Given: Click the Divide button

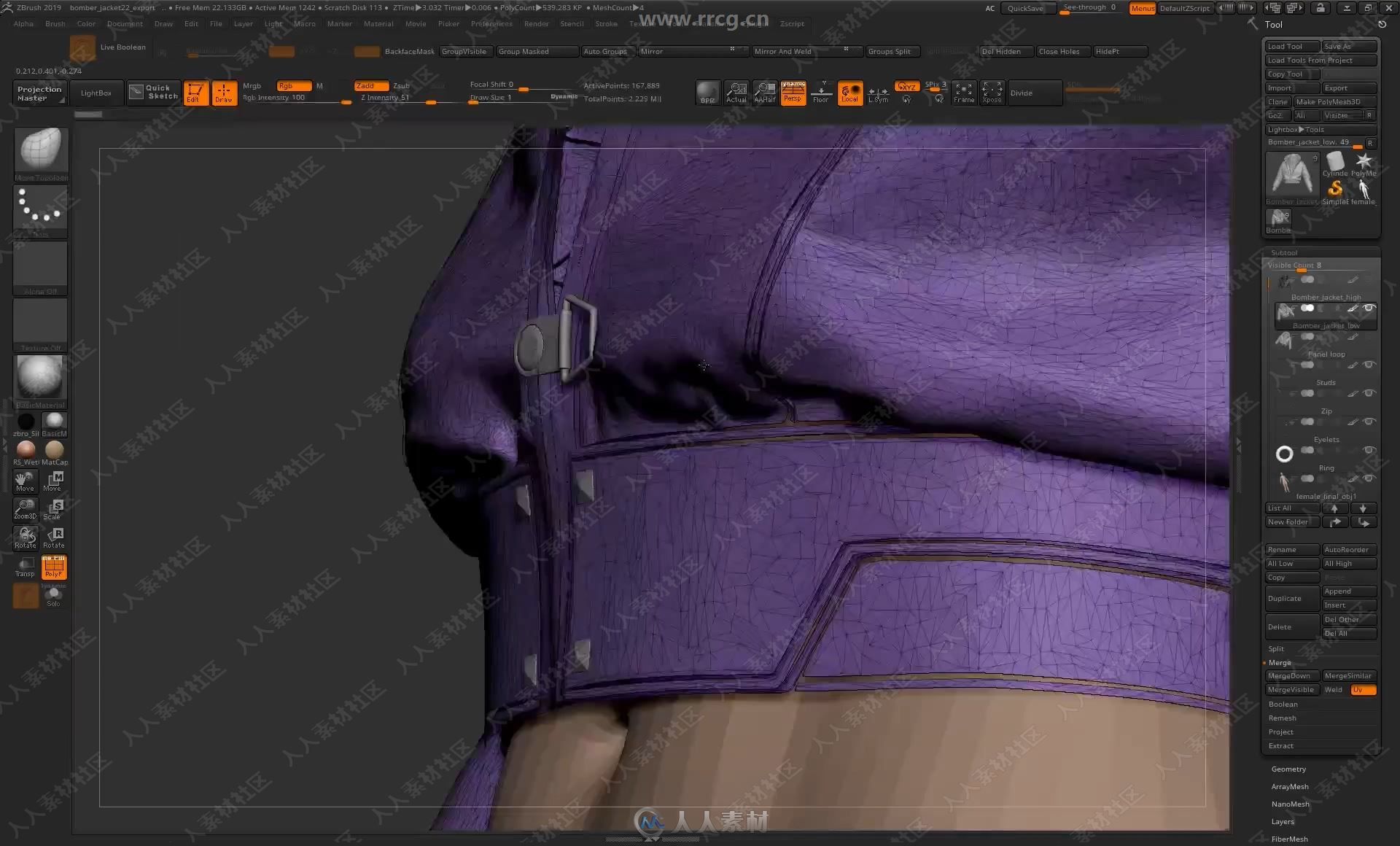Looking at the screenshot, I should tap(1034, 93).
